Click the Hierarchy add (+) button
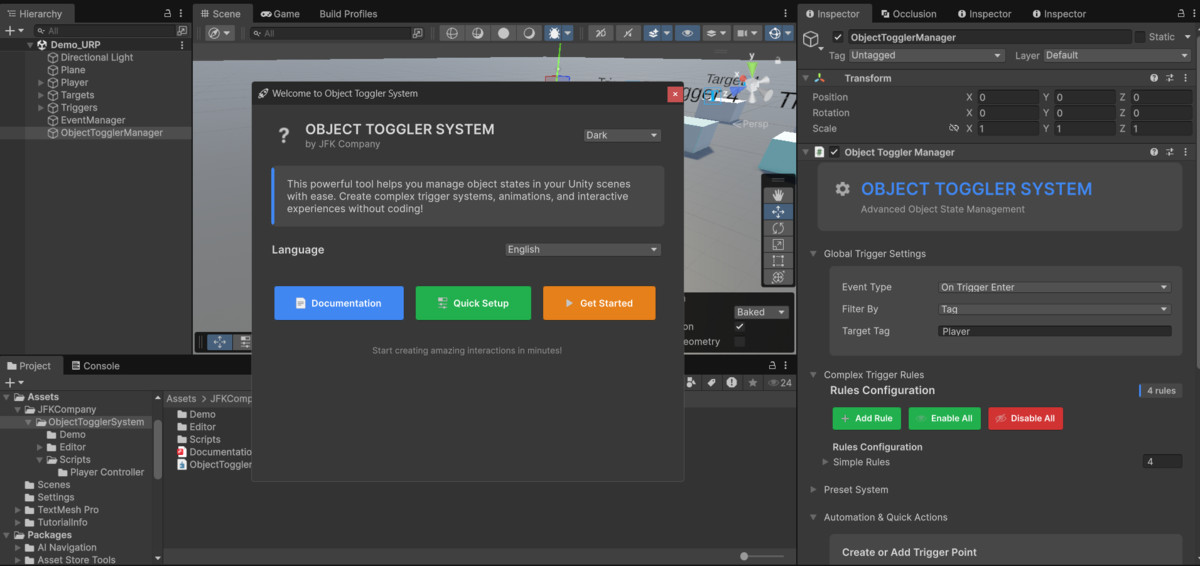Image resolution: width=1200 pixels, height=566 pixels. (9, 31)
